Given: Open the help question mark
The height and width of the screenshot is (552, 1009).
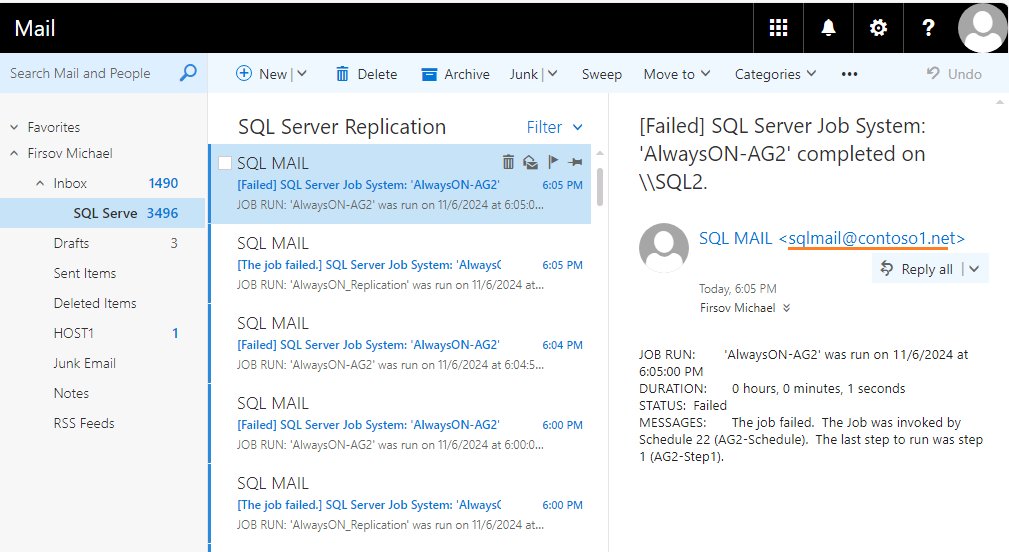Looking at the screenshot, I should tap(928, 28).
